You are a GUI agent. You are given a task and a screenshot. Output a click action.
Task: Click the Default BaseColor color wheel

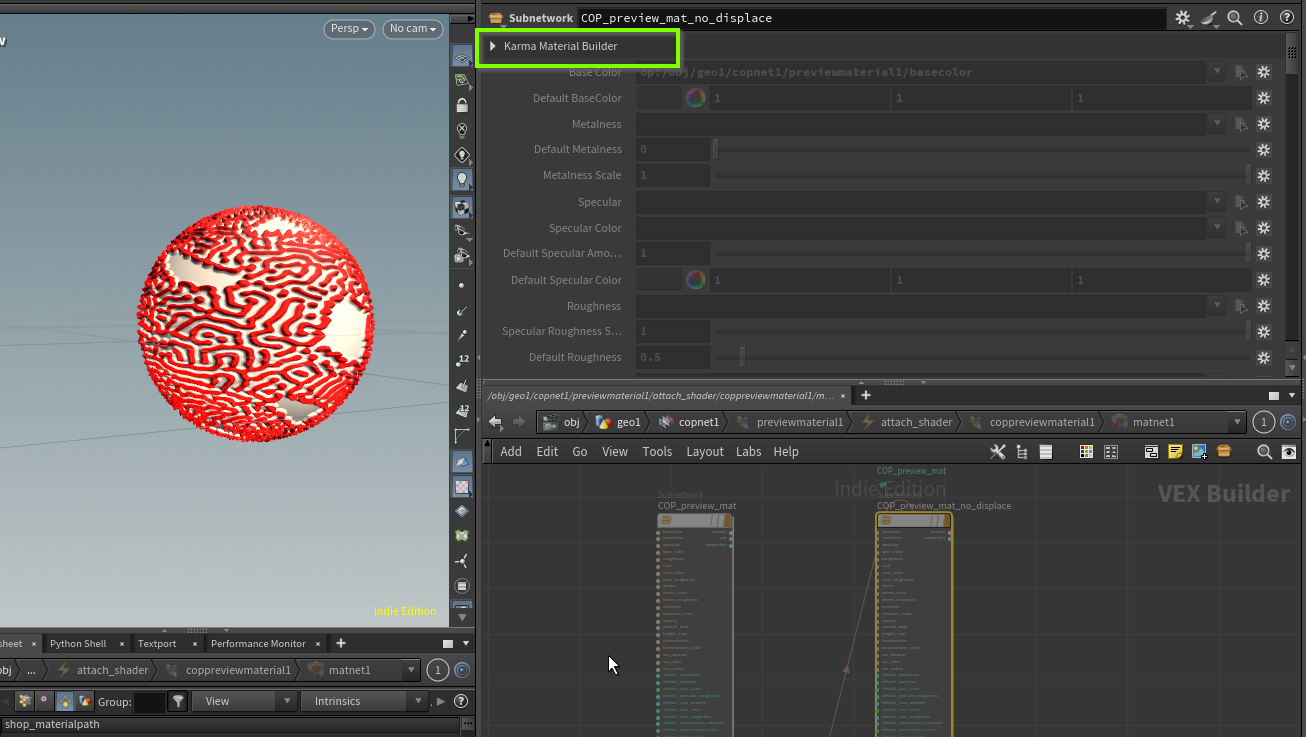point(695,98)
